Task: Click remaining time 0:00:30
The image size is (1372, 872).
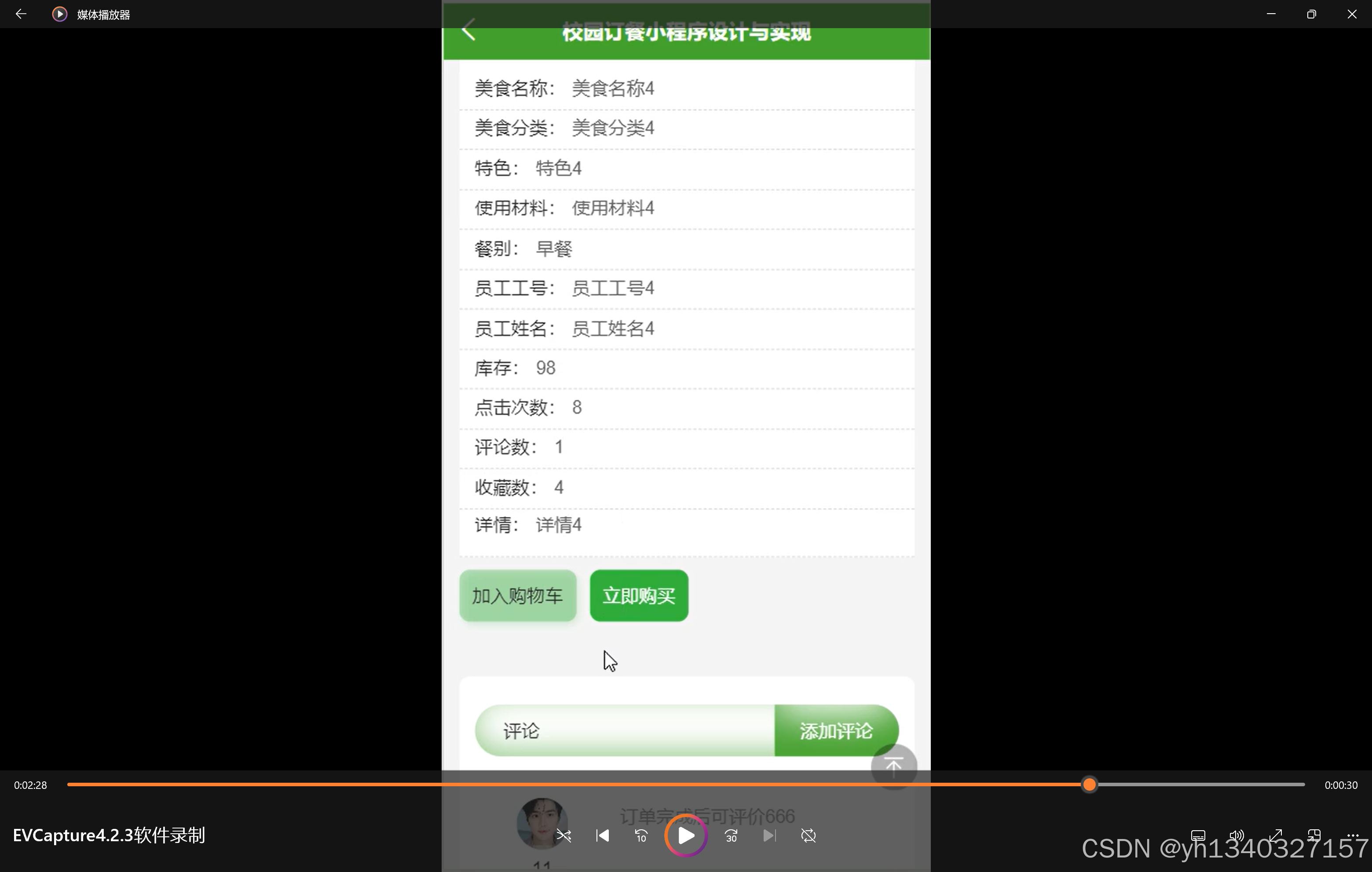Action: pos(1341,785)
